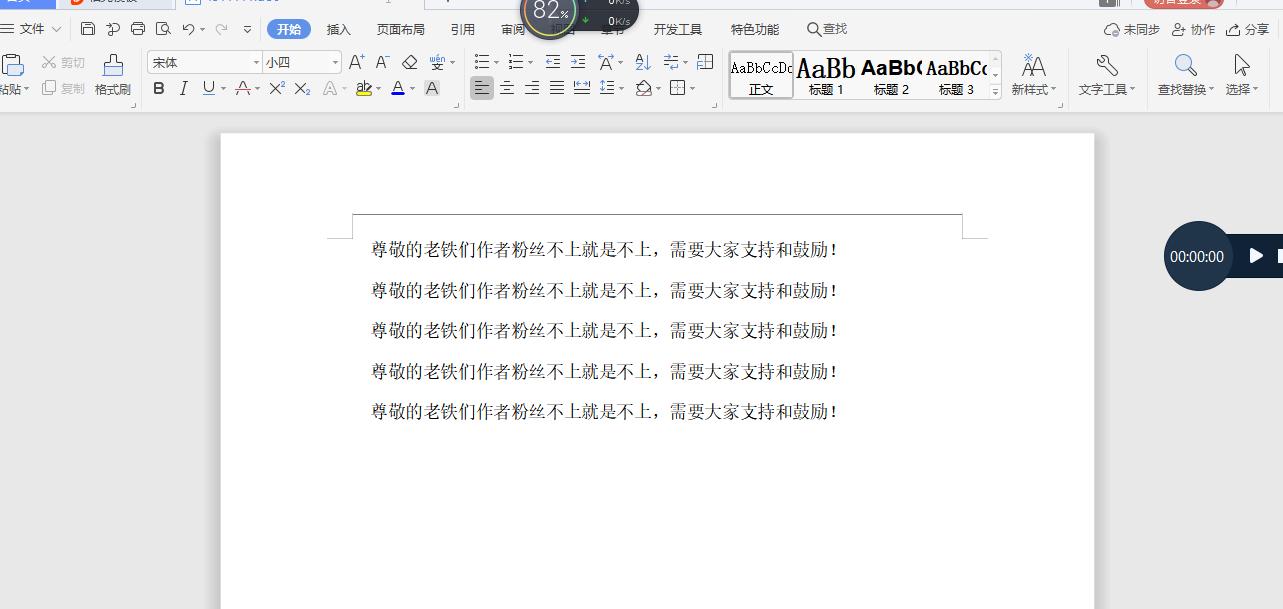Screen dimensions: 1283x609
Task: Click the bulleted list icon
Action: 482,62
